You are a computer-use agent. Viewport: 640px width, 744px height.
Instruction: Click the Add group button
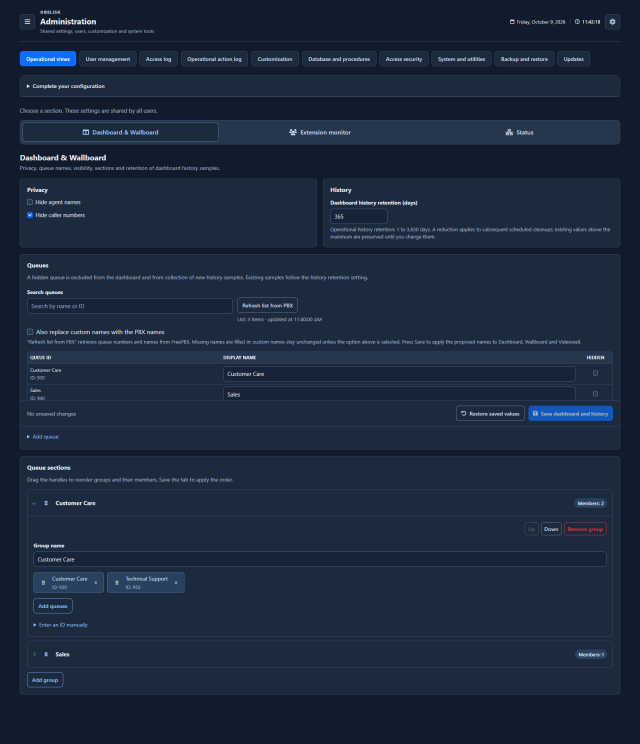pyautogui.click(x=45, y=680)
